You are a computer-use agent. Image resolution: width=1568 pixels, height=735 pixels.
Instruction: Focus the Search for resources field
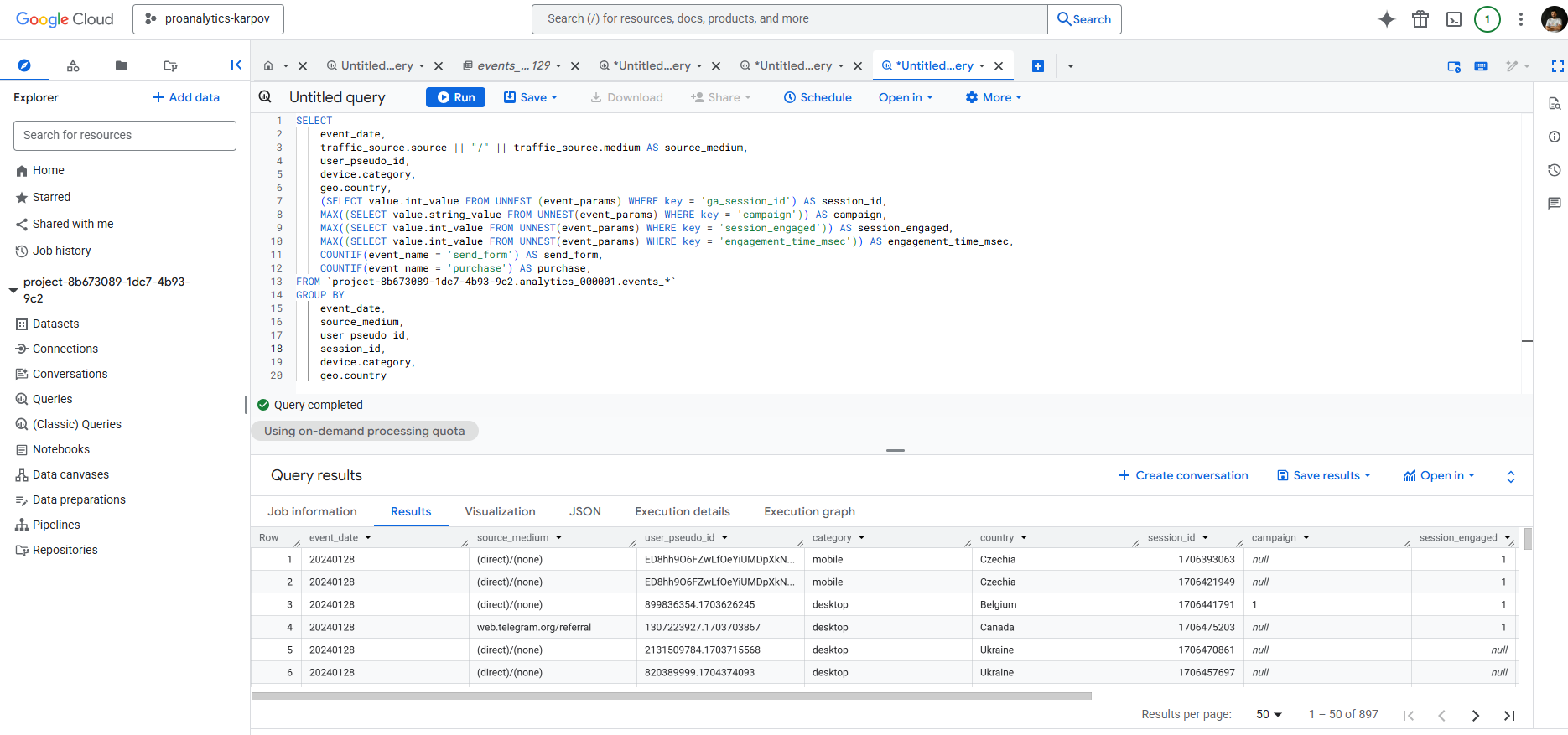tap(125, 135)
